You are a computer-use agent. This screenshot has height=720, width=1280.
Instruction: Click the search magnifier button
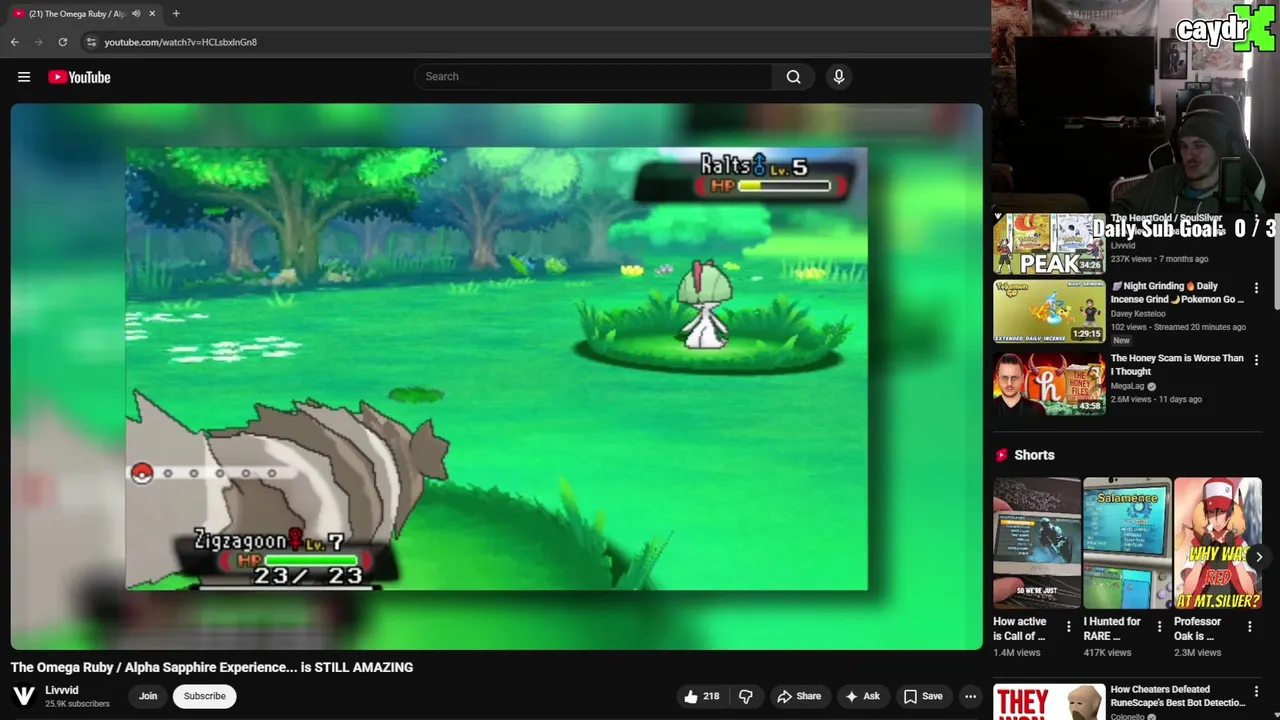click(x=793, y=77)
